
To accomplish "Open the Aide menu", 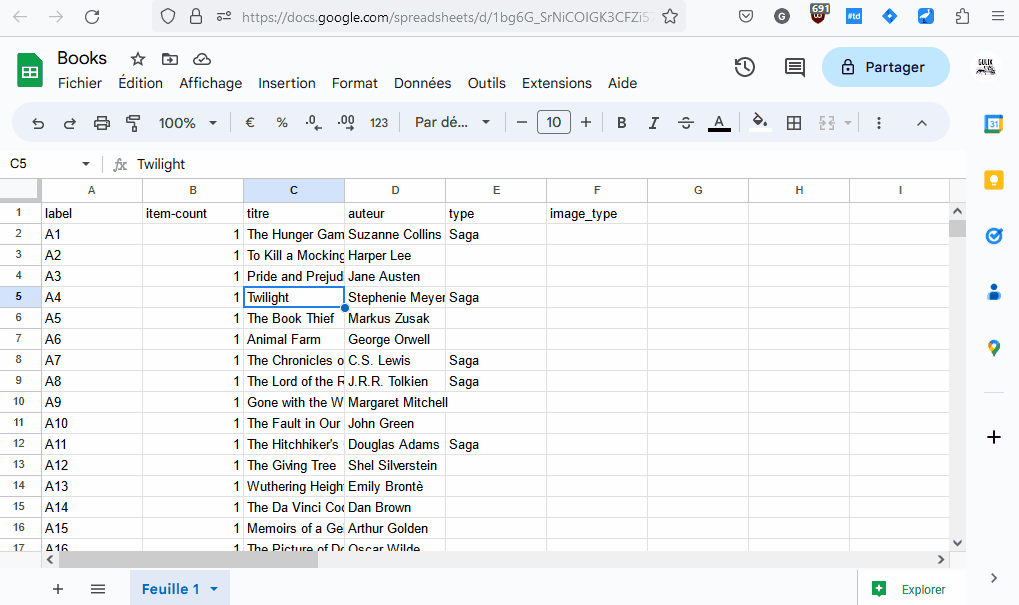I will point(623,83).
